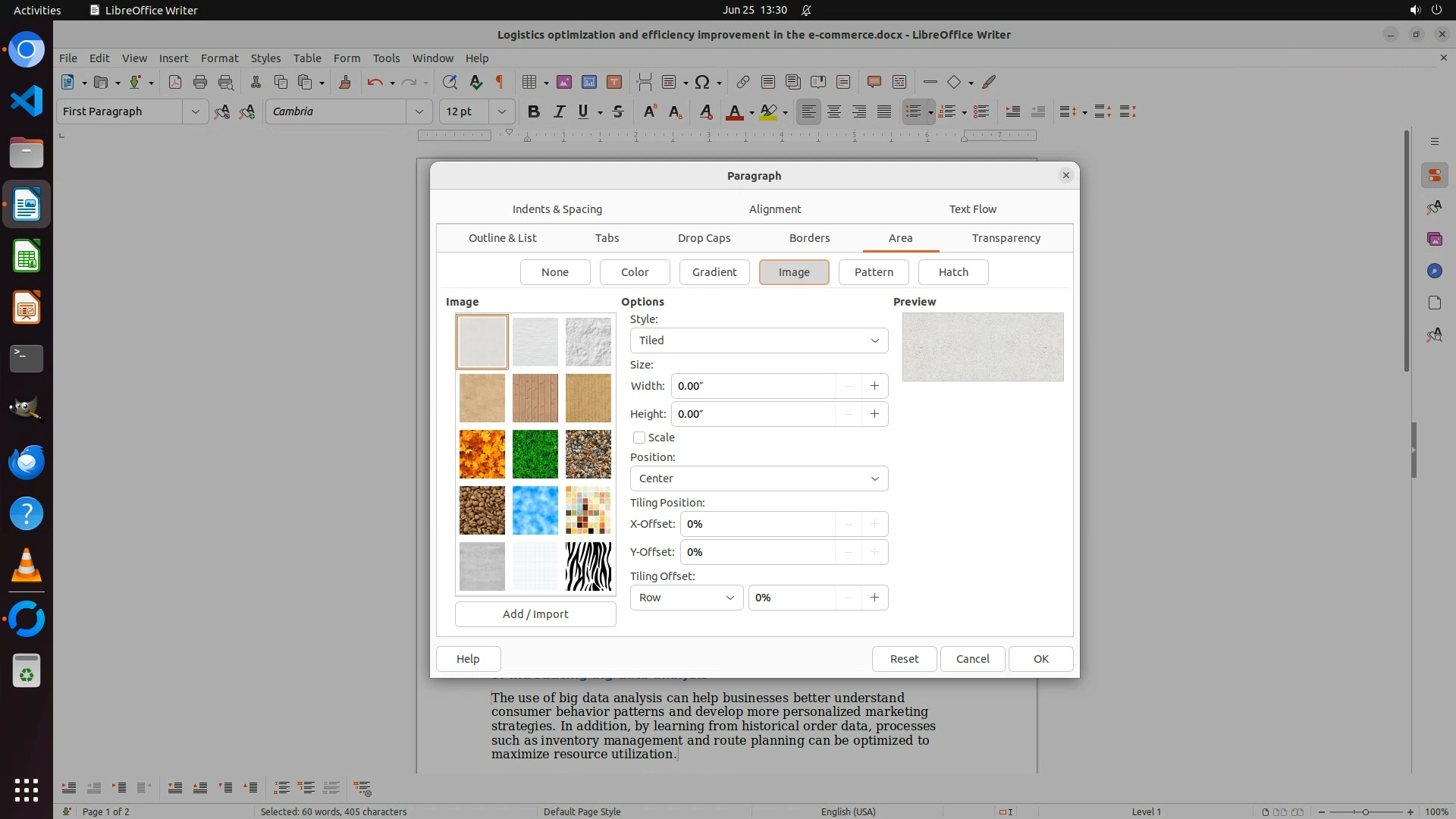
Task: Open the Tiling Offset Row dropdown
Action: tap(686, 598)
